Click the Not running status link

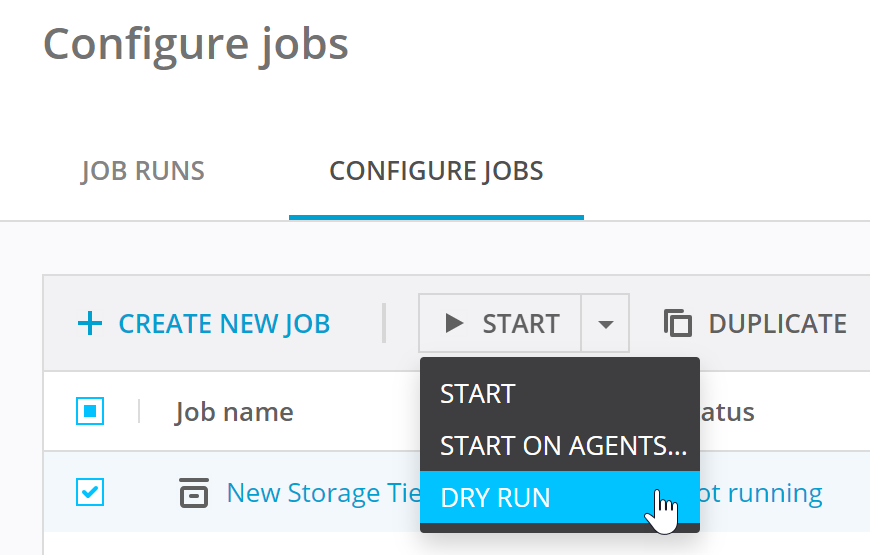pyautogui.click(x=765, y=493)
